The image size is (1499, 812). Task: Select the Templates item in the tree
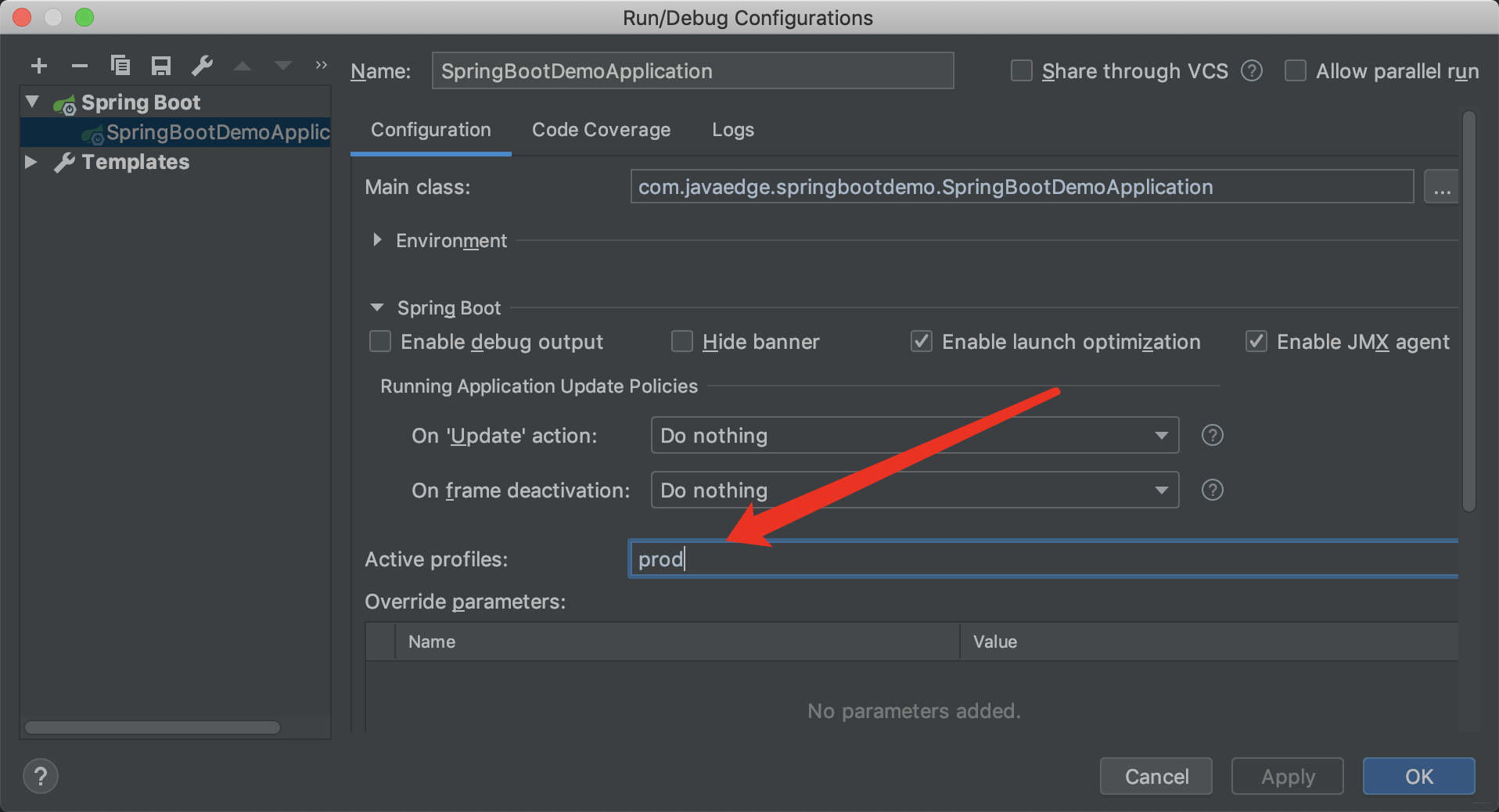[135, 162]
